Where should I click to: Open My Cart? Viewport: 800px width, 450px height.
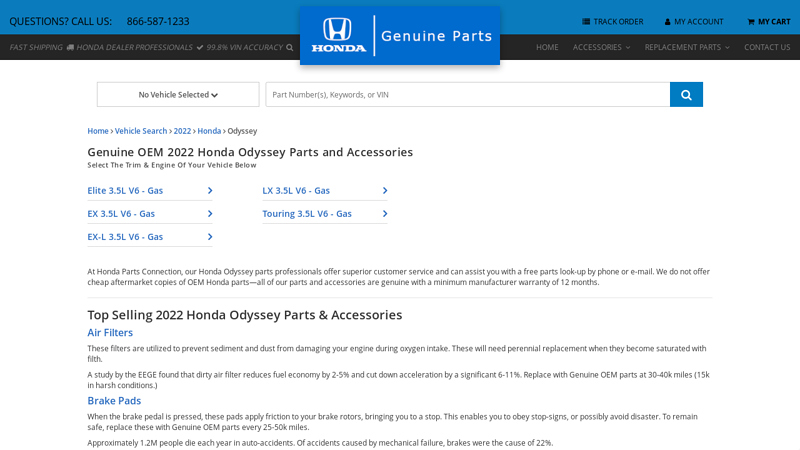pos(768,21)
